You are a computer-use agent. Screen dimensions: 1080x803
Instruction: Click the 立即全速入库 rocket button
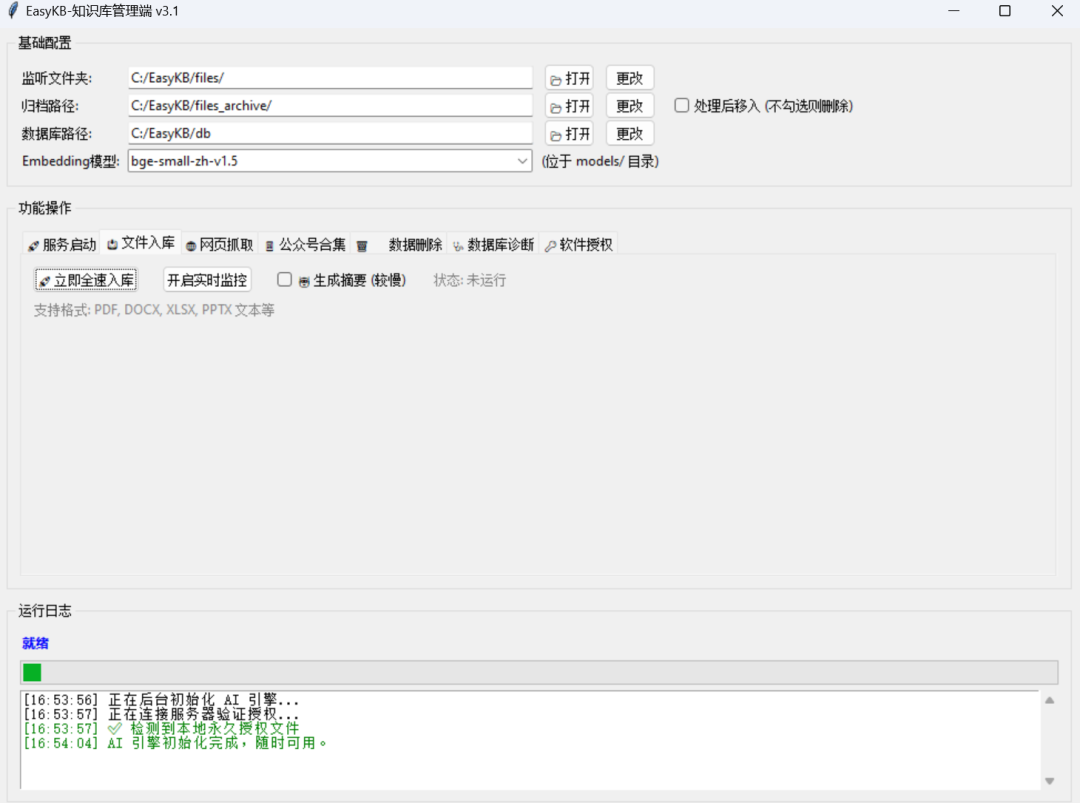86,280
